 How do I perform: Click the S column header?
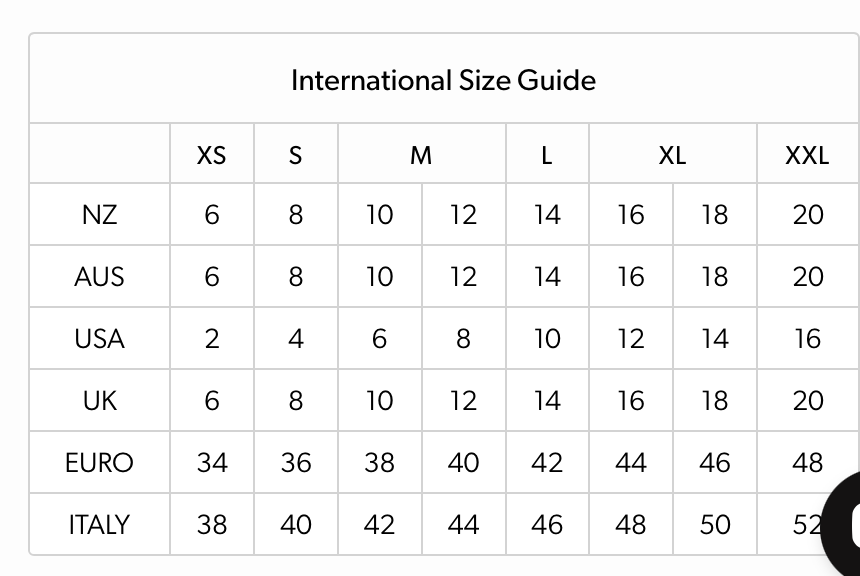[295, 155]
